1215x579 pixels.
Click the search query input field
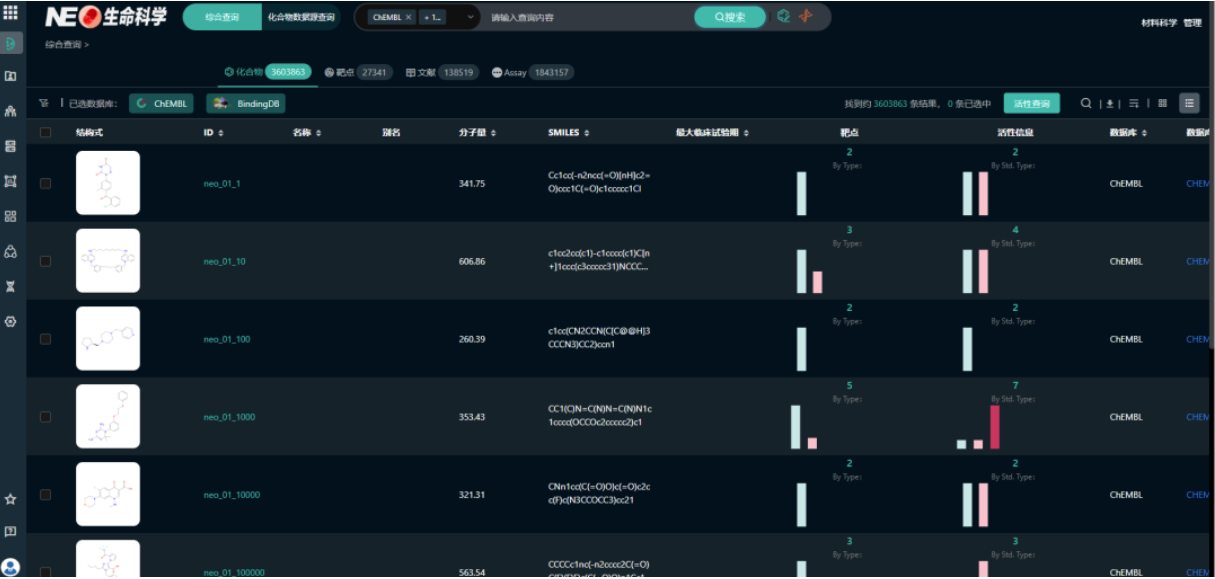click(585, 18)
